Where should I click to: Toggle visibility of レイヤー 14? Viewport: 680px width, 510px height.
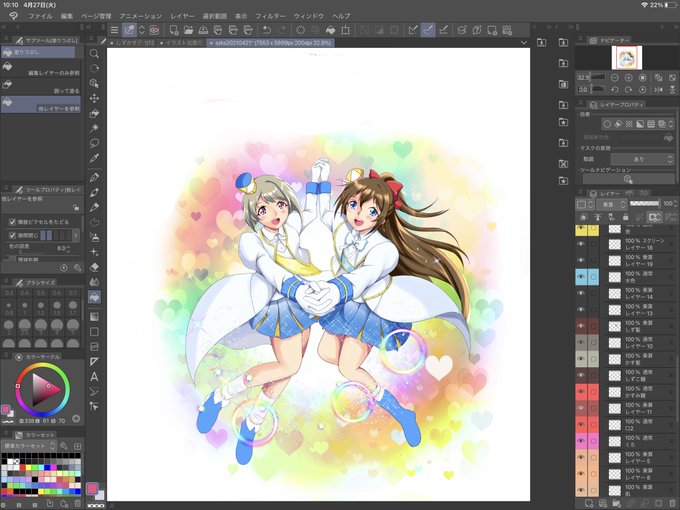tap(581, 293)
